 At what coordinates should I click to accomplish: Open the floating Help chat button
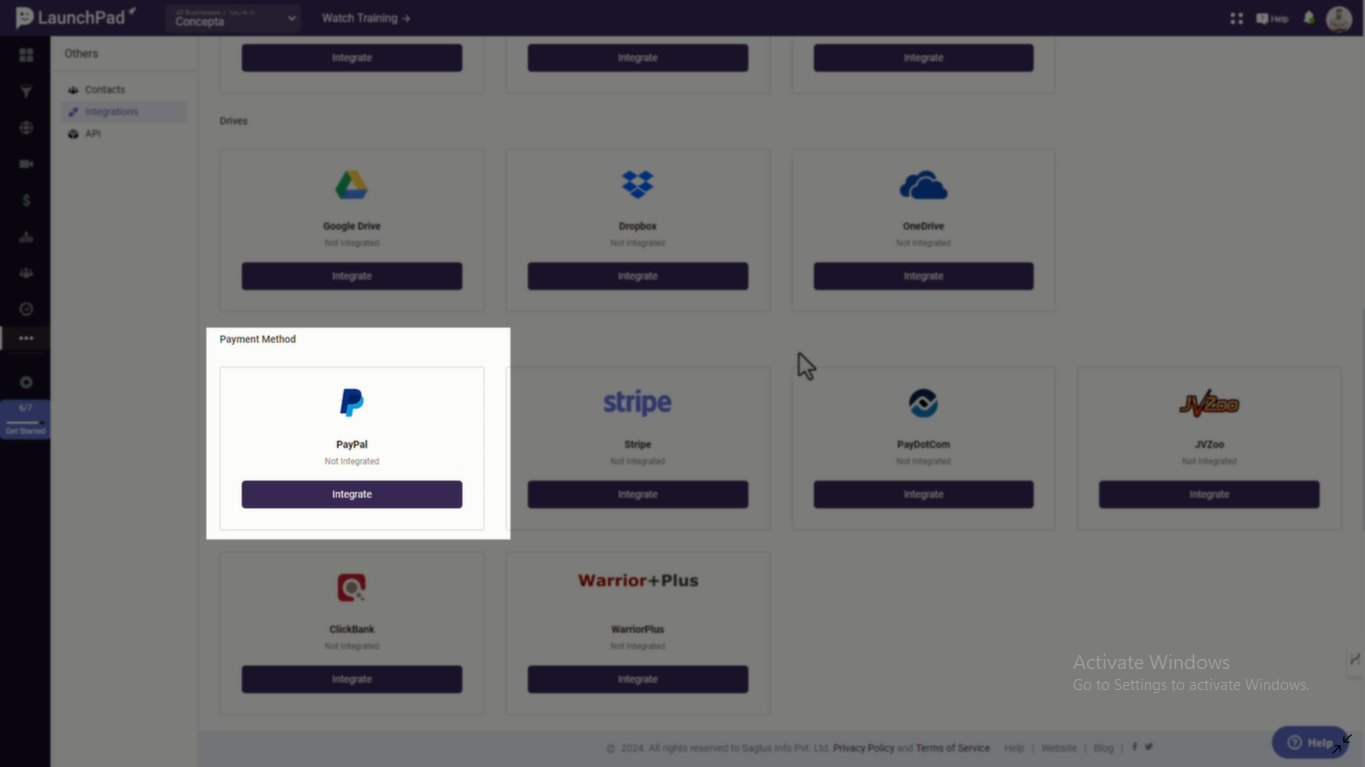coord(1310,742)
